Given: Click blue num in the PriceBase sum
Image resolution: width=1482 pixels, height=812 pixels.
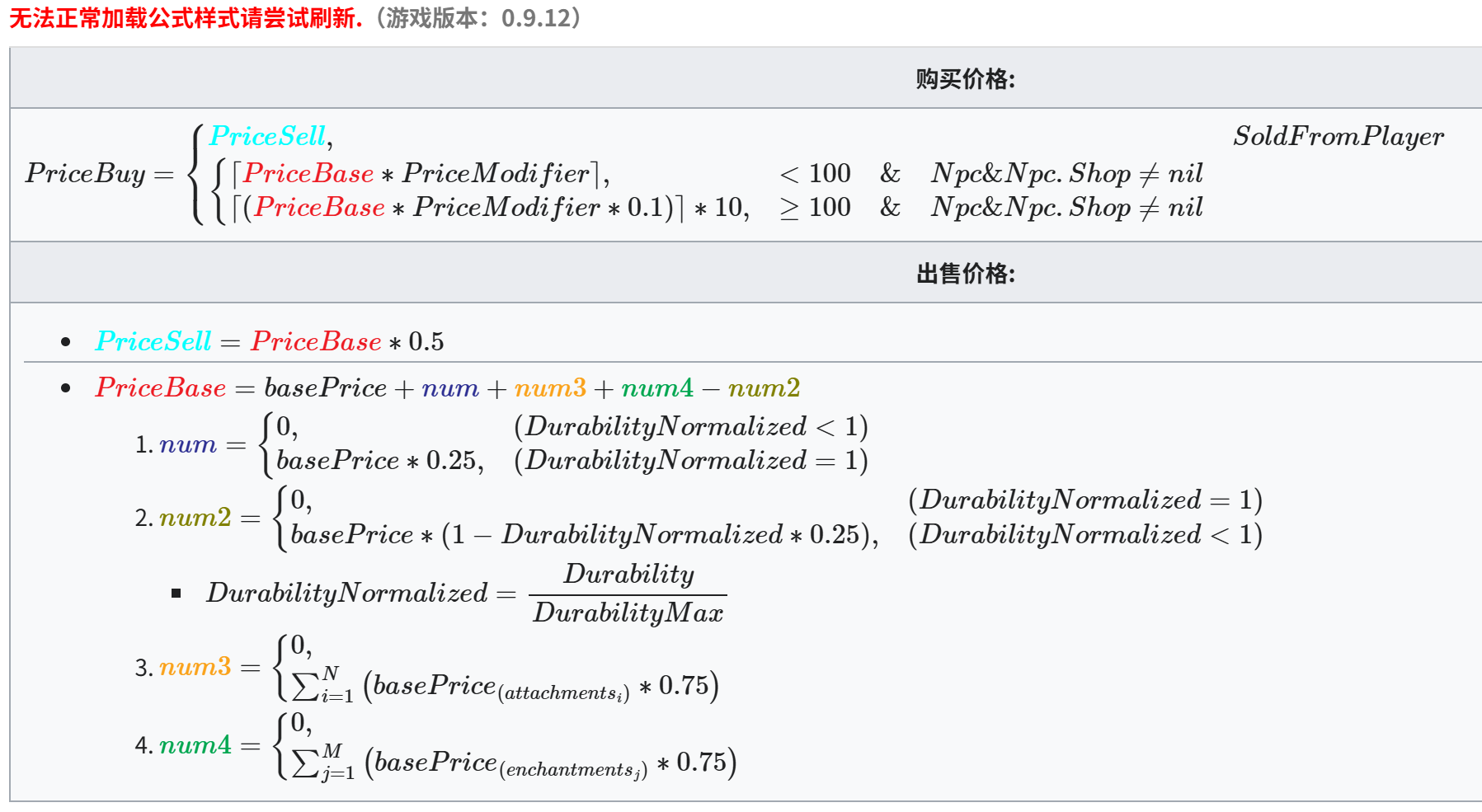Looking at the screenshot, I should (449, 388).
